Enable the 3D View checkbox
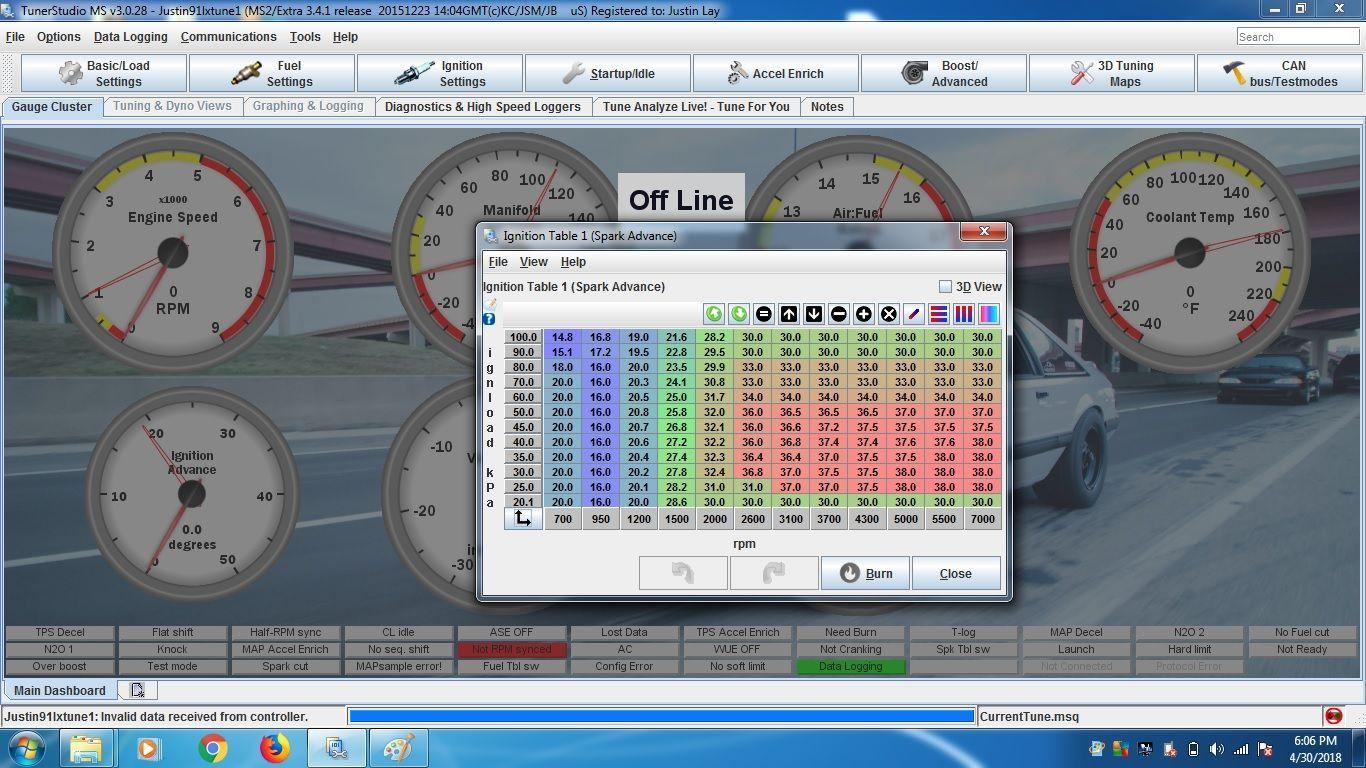1366x768 pixels. pyautogui.click(x=945, y=287)
